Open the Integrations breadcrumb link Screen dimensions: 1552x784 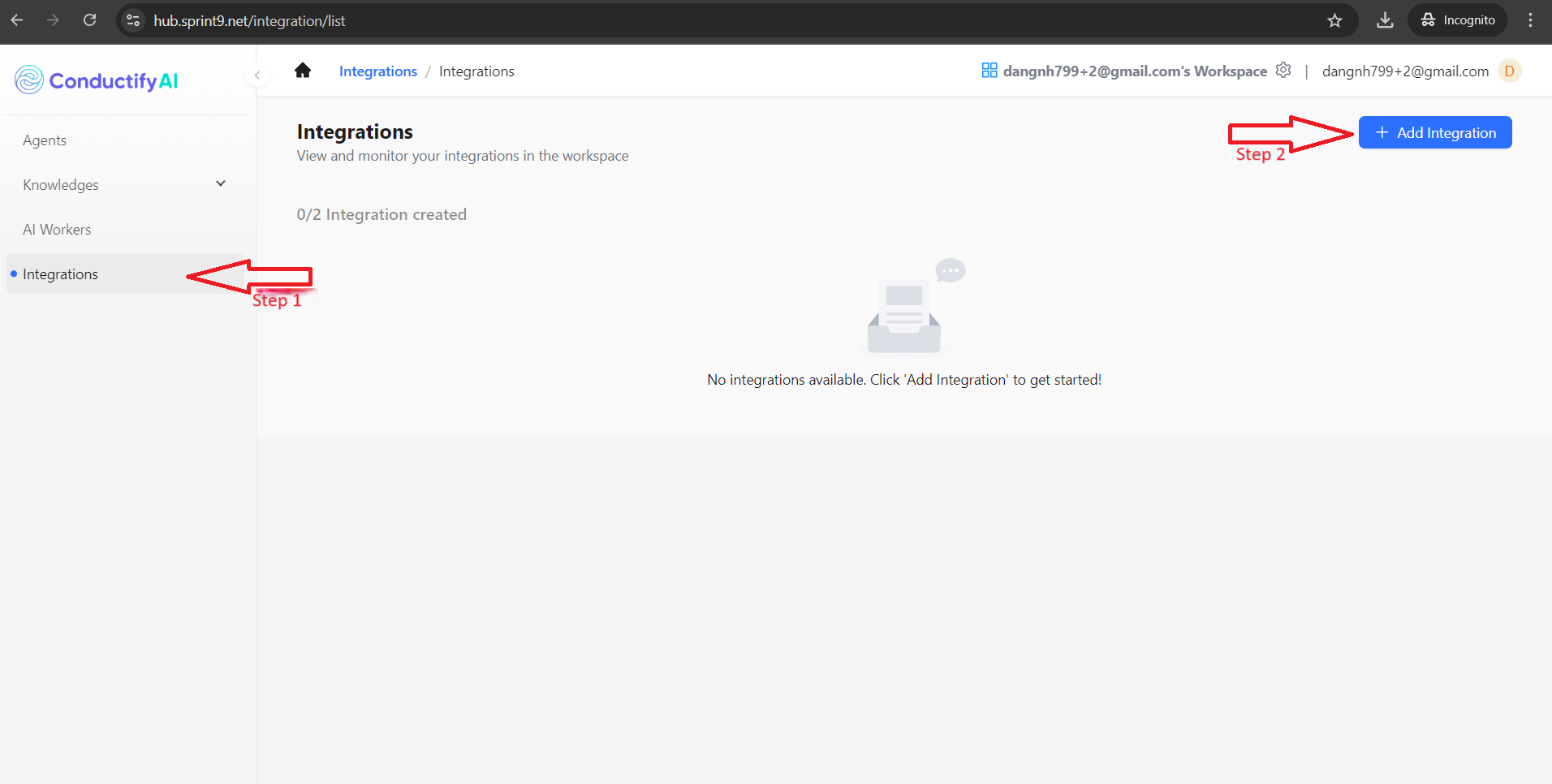click(377, 71)
